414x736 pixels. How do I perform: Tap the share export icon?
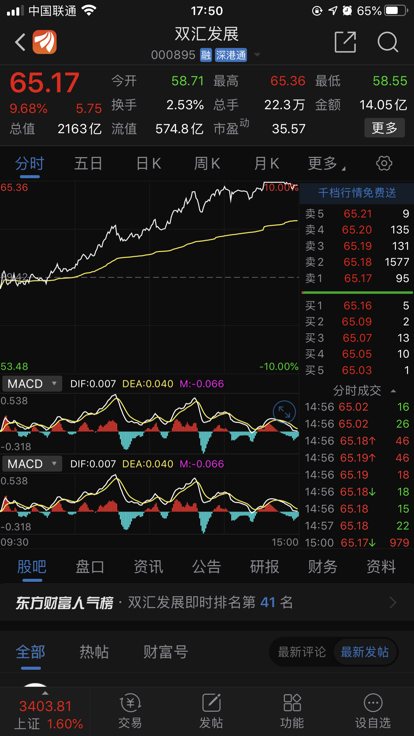[x=345, y=42]
